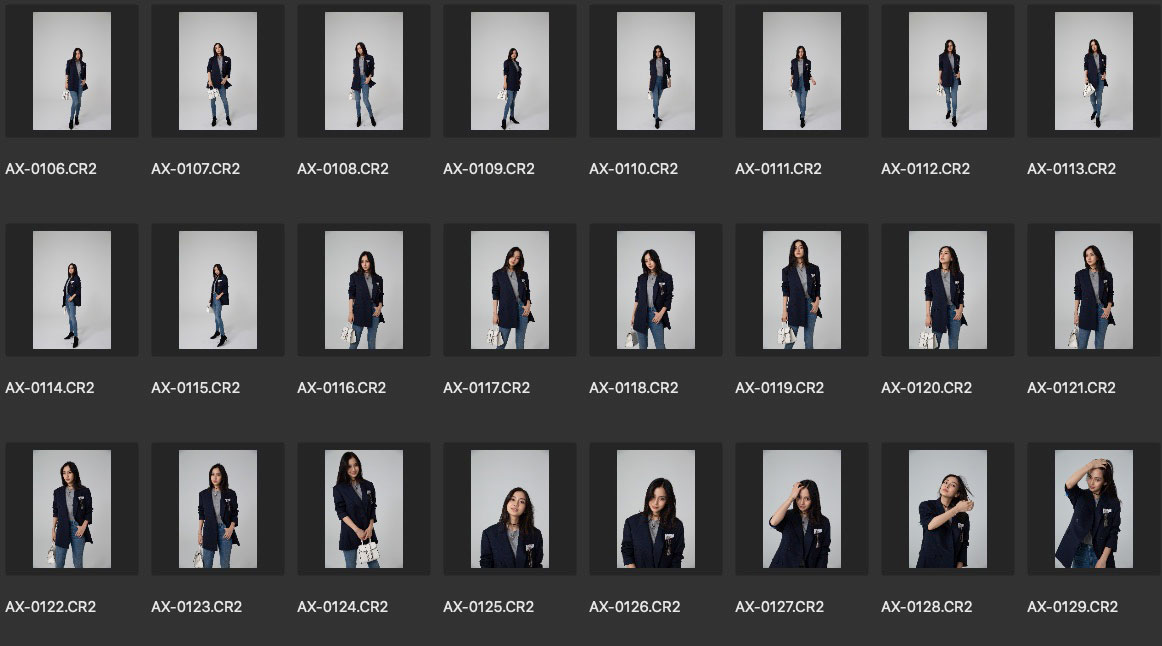Click the AX-0117.CR2 filename label
The height and width of the screenshot is (646, 1162).
(487, 388)
